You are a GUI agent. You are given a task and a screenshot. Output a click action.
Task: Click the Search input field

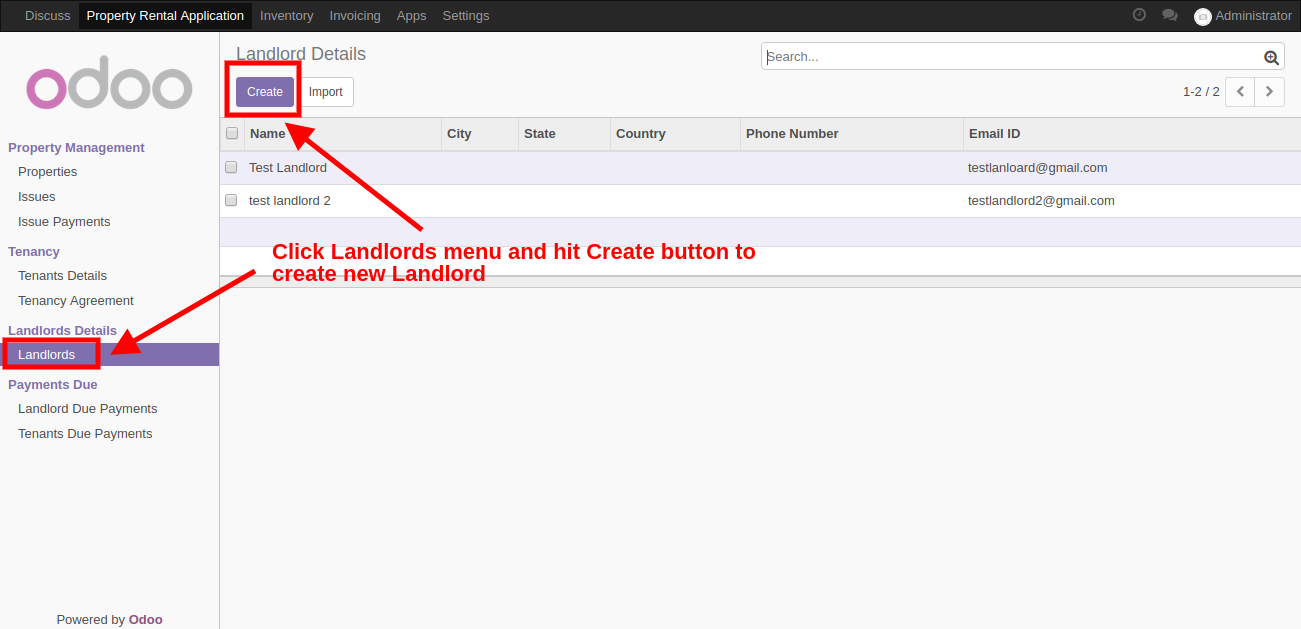pyautogui.click(x=1010, y=57)
